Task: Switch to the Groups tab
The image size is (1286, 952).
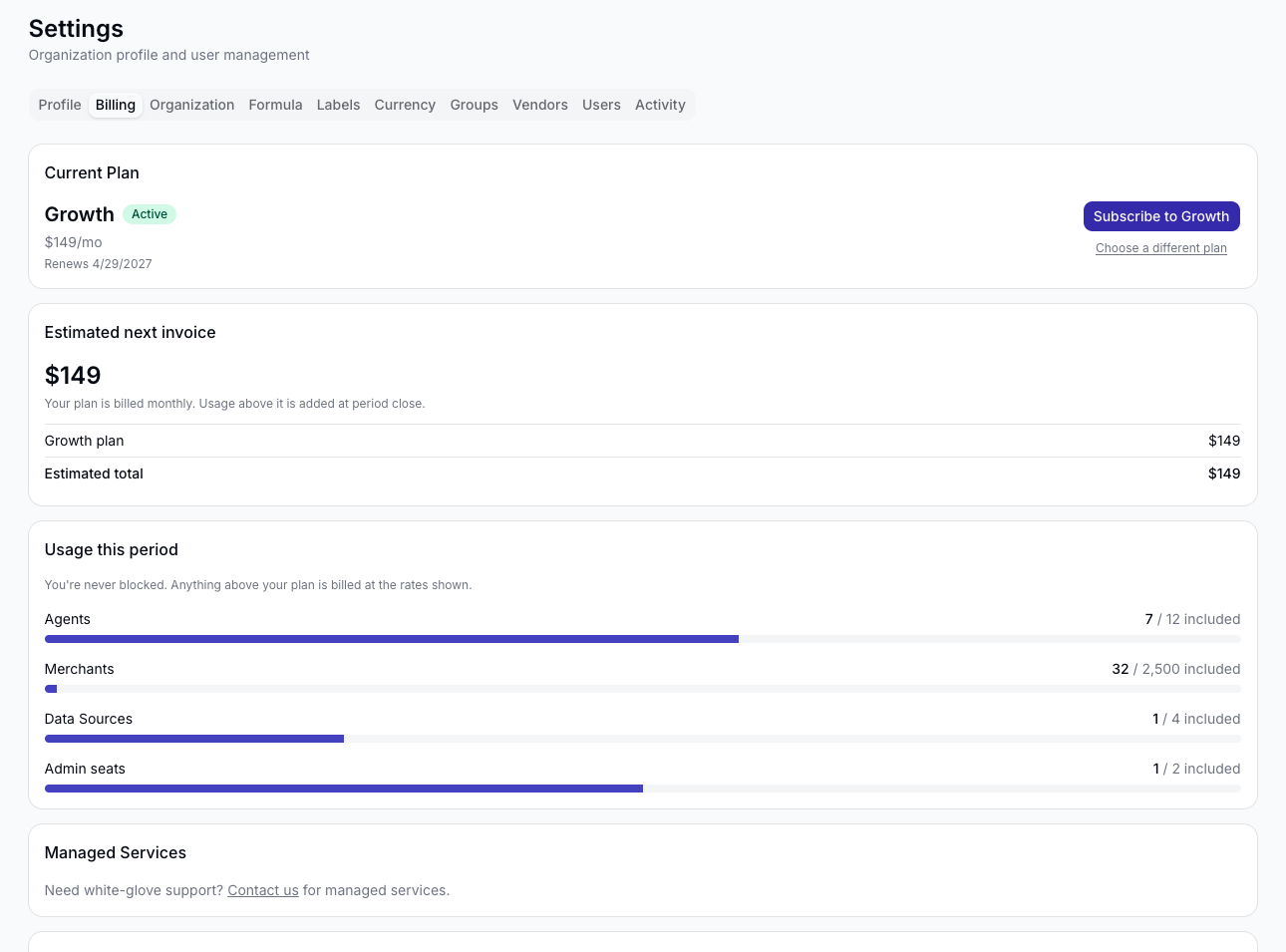Action: [x=474, y=105]
